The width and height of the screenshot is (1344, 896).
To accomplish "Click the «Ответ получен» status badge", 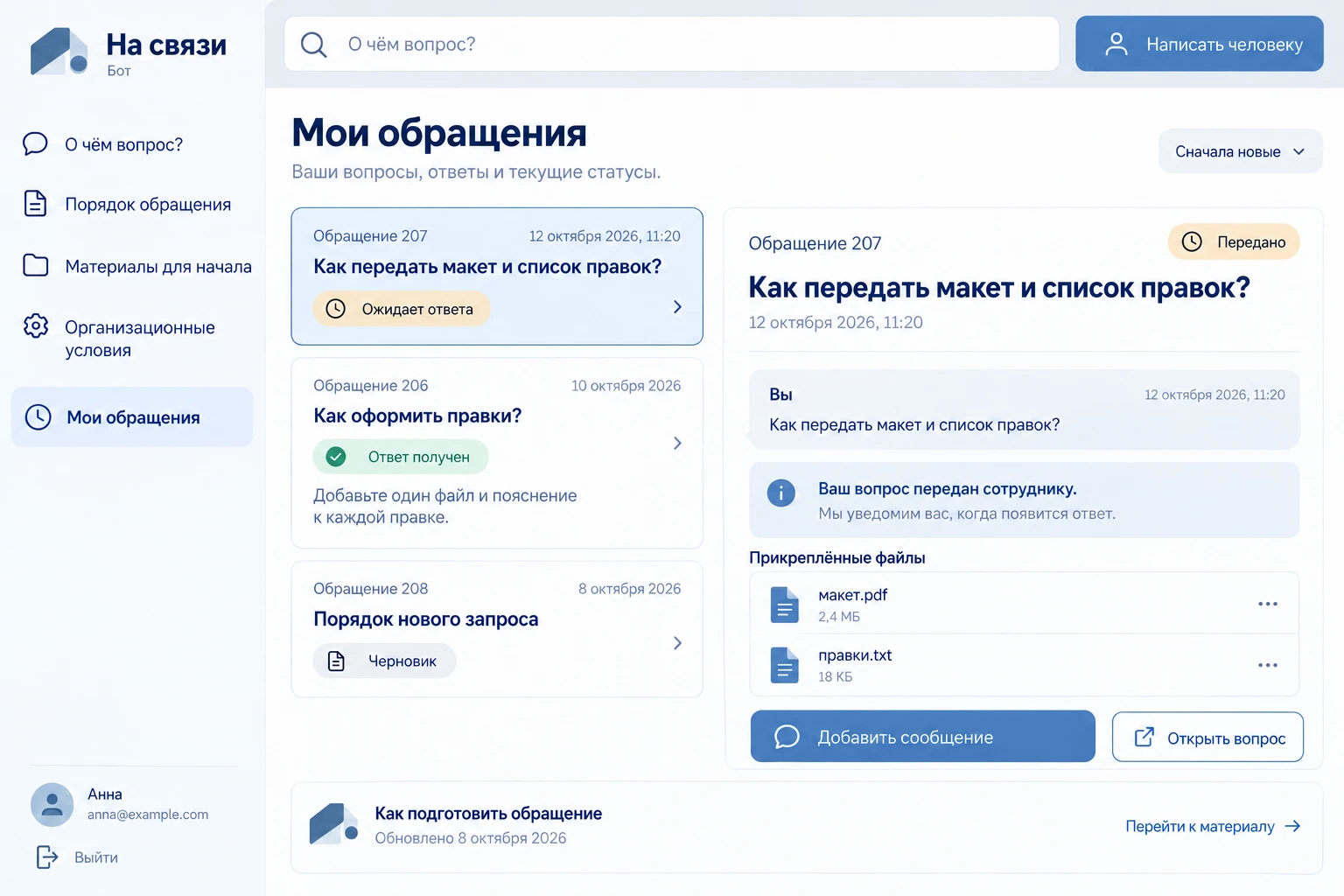I will tap(401, 457).
